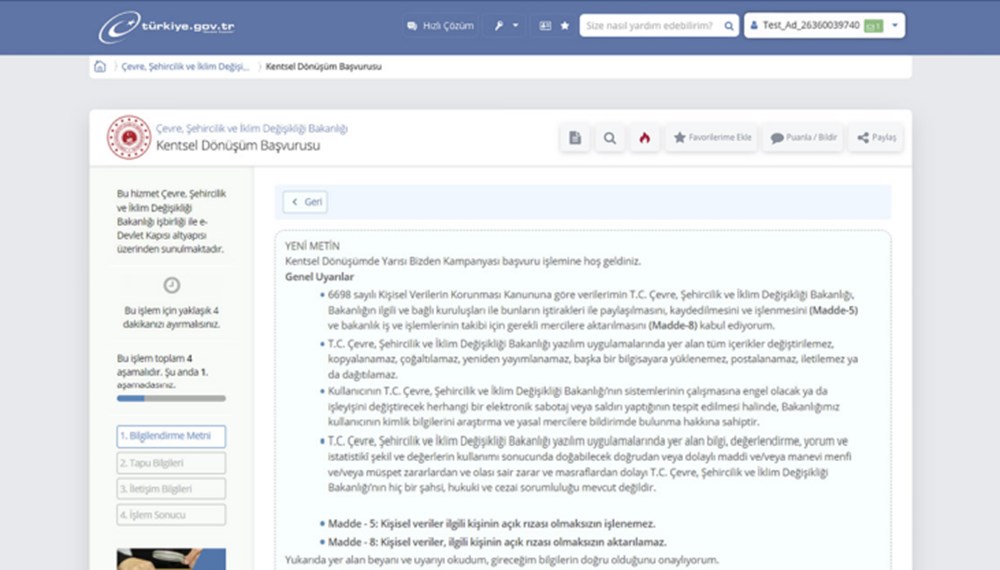This screenshot has height=570, width=1000.
Task: Expand the Paylaş share options
Action: (876, 138)
